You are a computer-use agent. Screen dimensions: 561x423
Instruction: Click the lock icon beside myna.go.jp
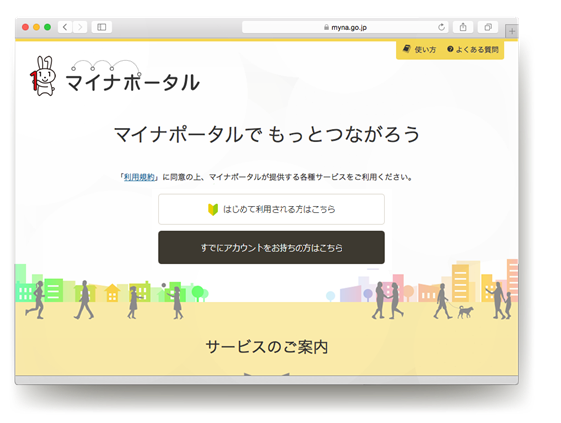click(326, 27)
